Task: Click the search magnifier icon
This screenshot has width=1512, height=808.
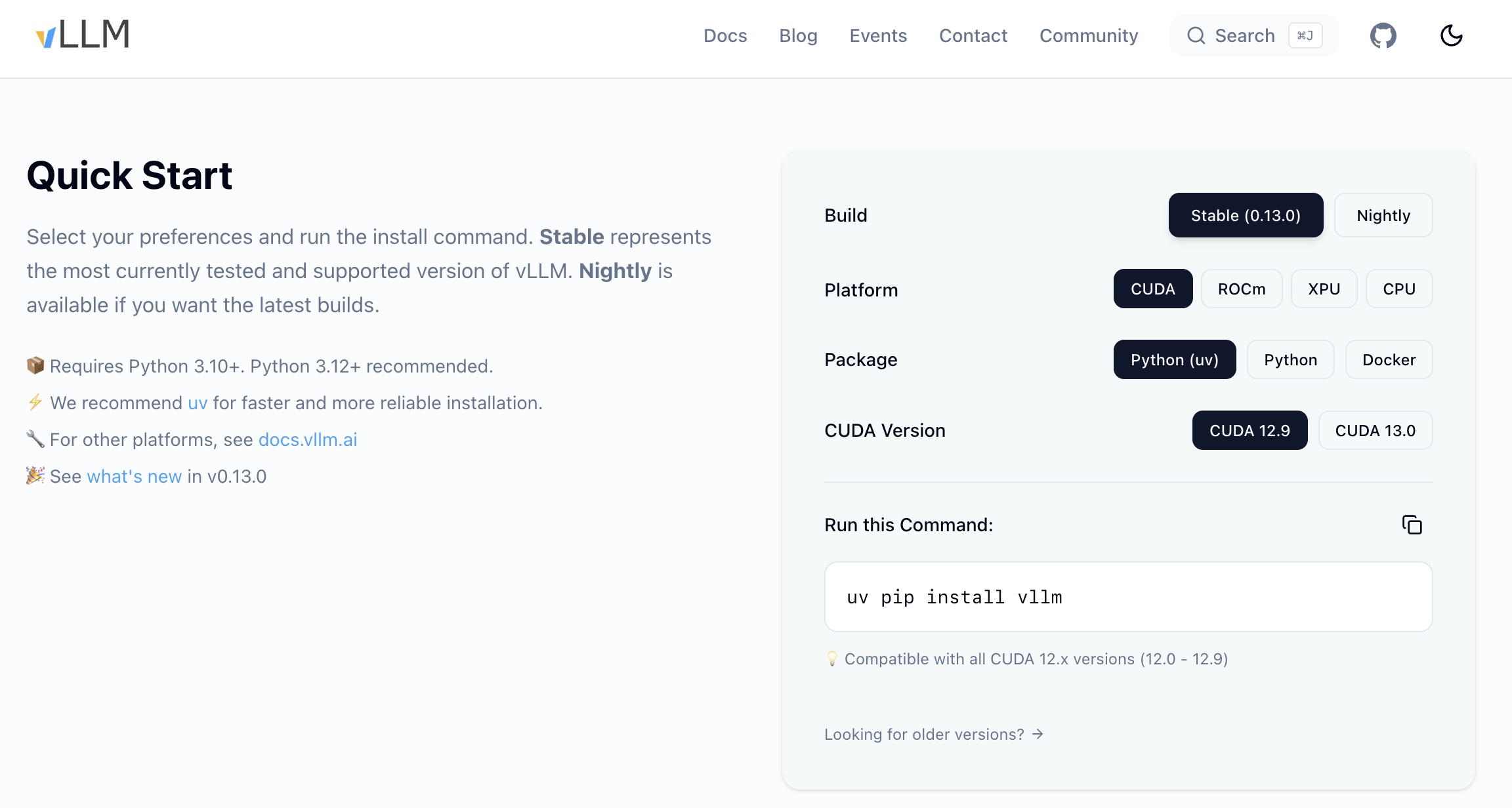Action: tap(1196, 35)
